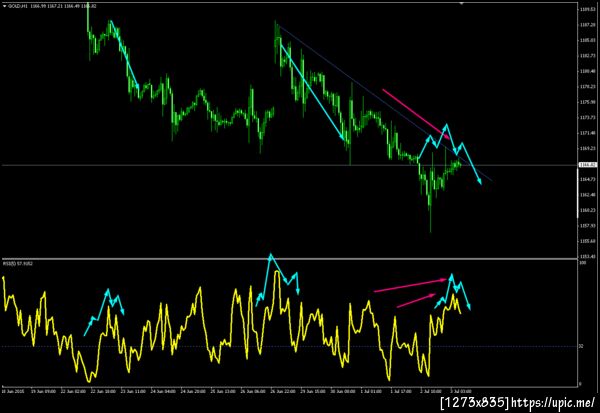This screenshot has height=413, width=600.
Task: Click the RSI indicator label in subwindow
Action: pyautogui.click(x=18, y=264)
